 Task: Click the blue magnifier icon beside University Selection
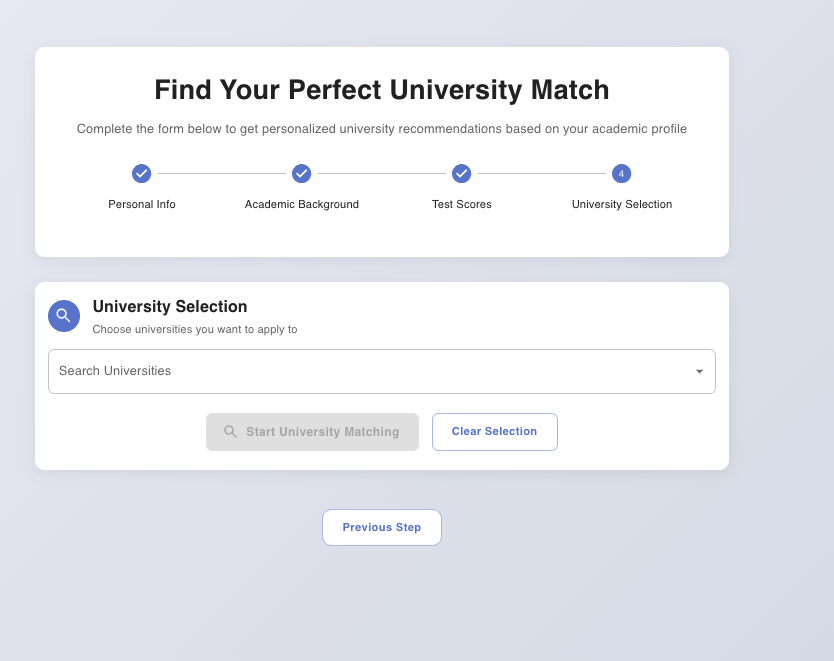click(64, 316)
